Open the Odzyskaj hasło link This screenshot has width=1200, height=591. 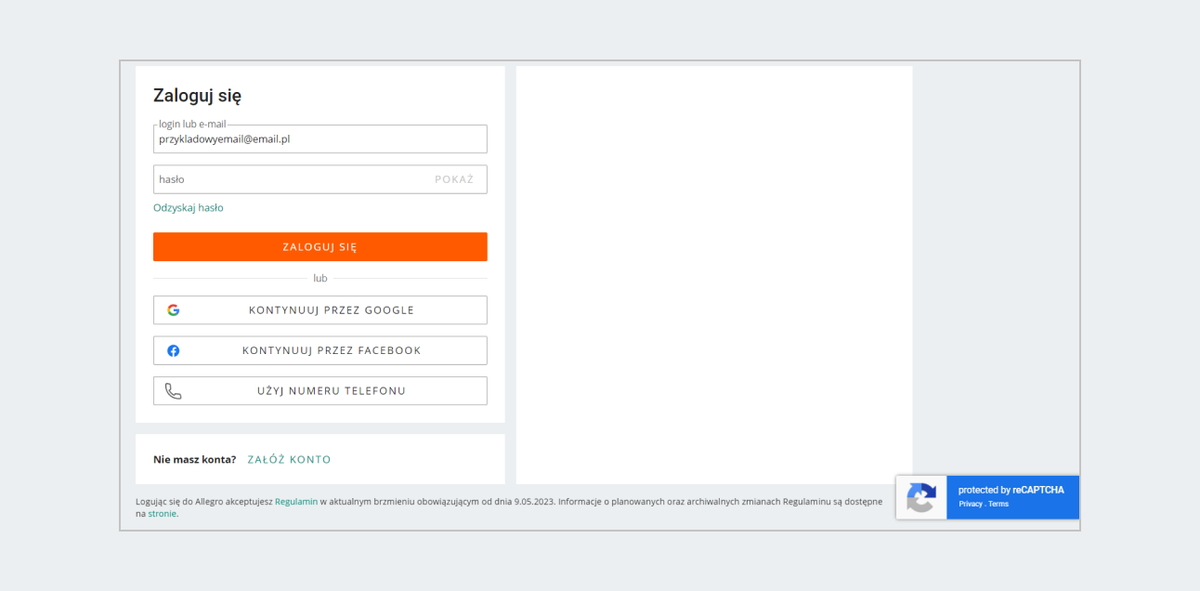188,208
